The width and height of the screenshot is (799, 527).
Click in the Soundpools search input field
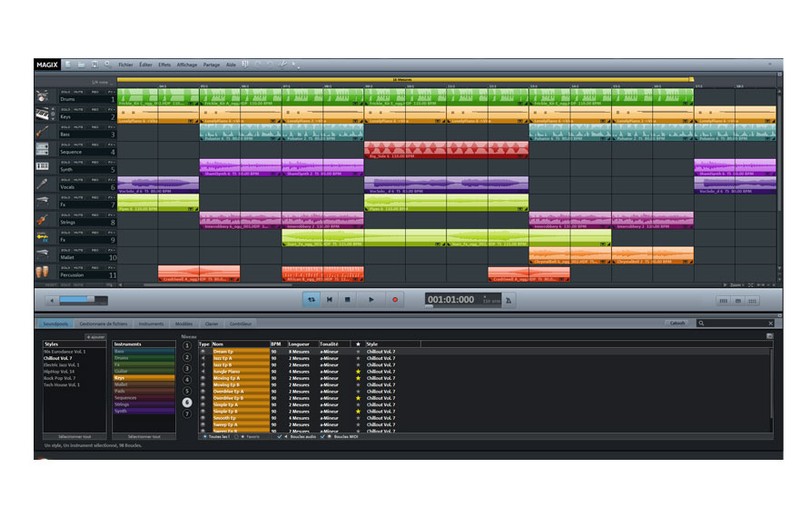pyautogui.click(x=736, y=323)
